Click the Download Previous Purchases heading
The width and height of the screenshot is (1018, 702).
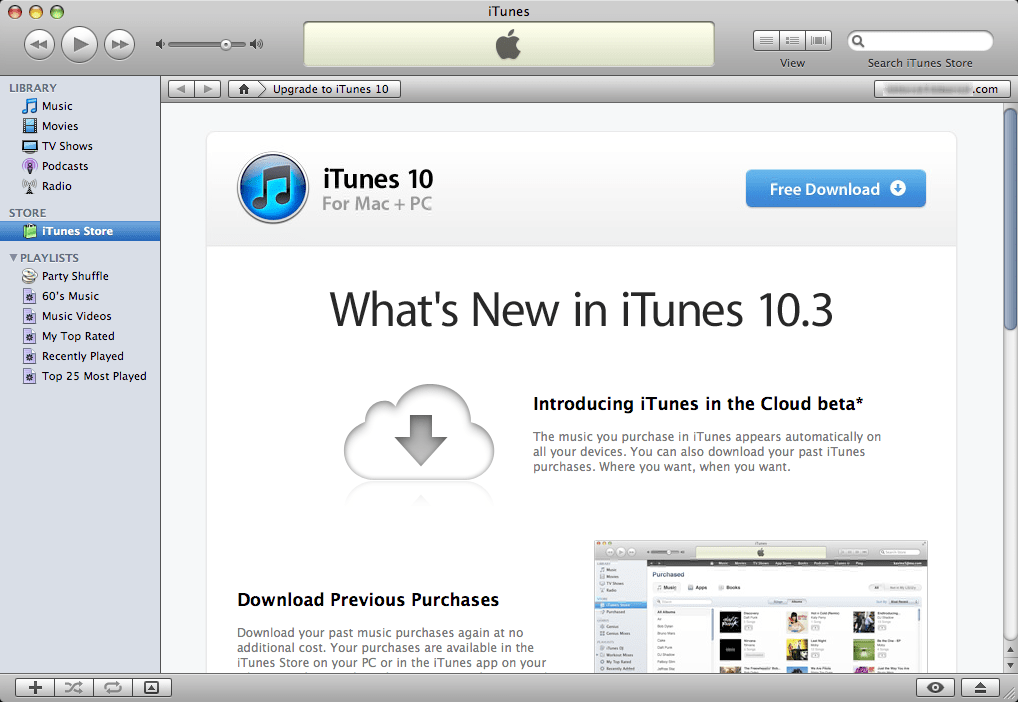(368, 599)
